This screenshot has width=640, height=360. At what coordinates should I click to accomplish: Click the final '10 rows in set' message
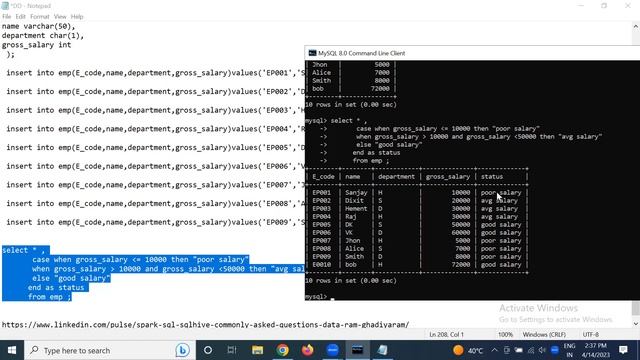click(x=351, y=281)
